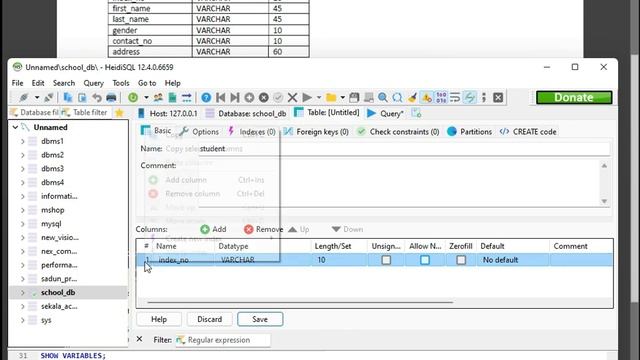Toggle the binary 1010 display icon

pos(441,98)
